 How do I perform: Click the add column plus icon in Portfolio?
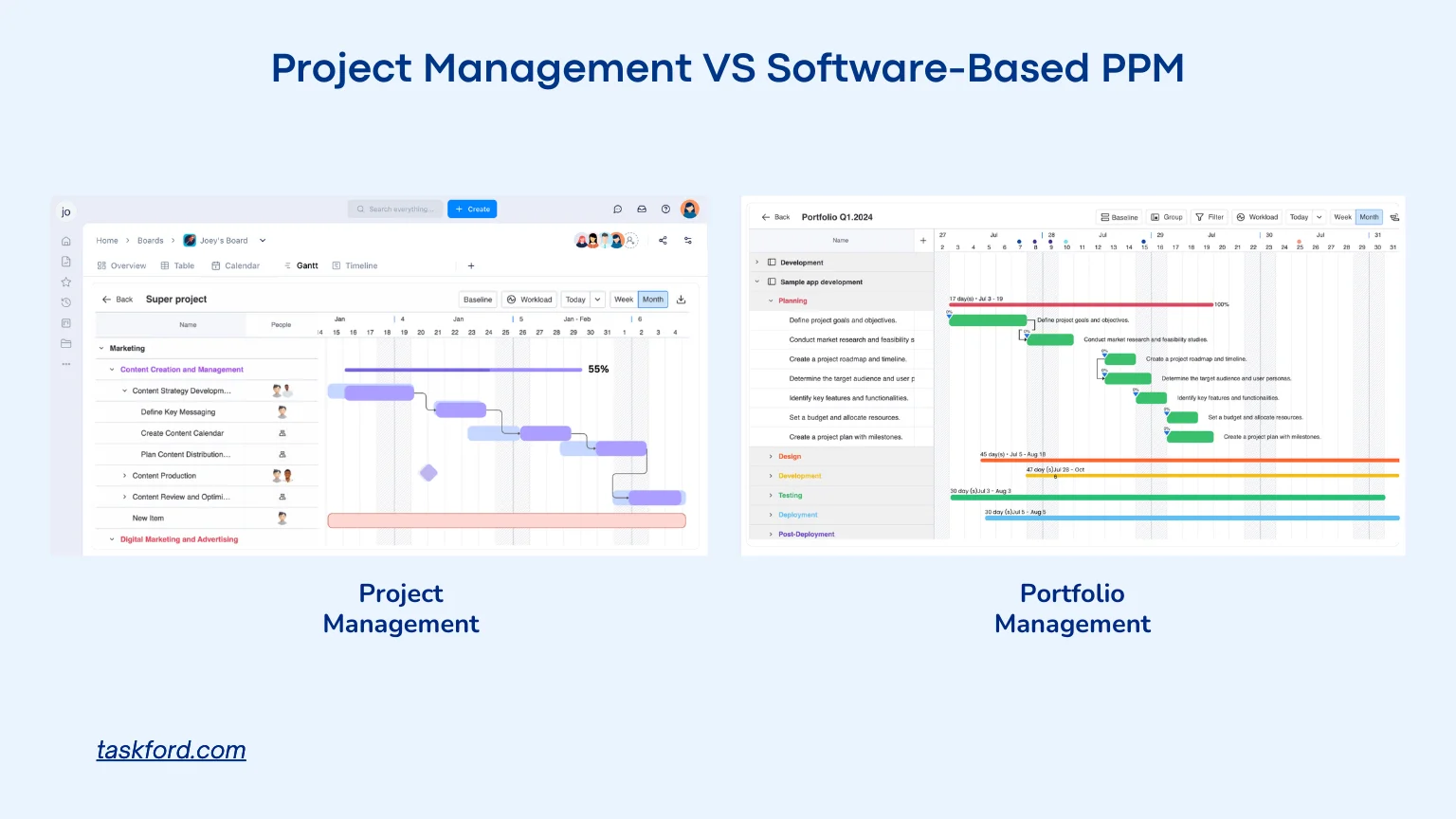(x=923, y=241)
